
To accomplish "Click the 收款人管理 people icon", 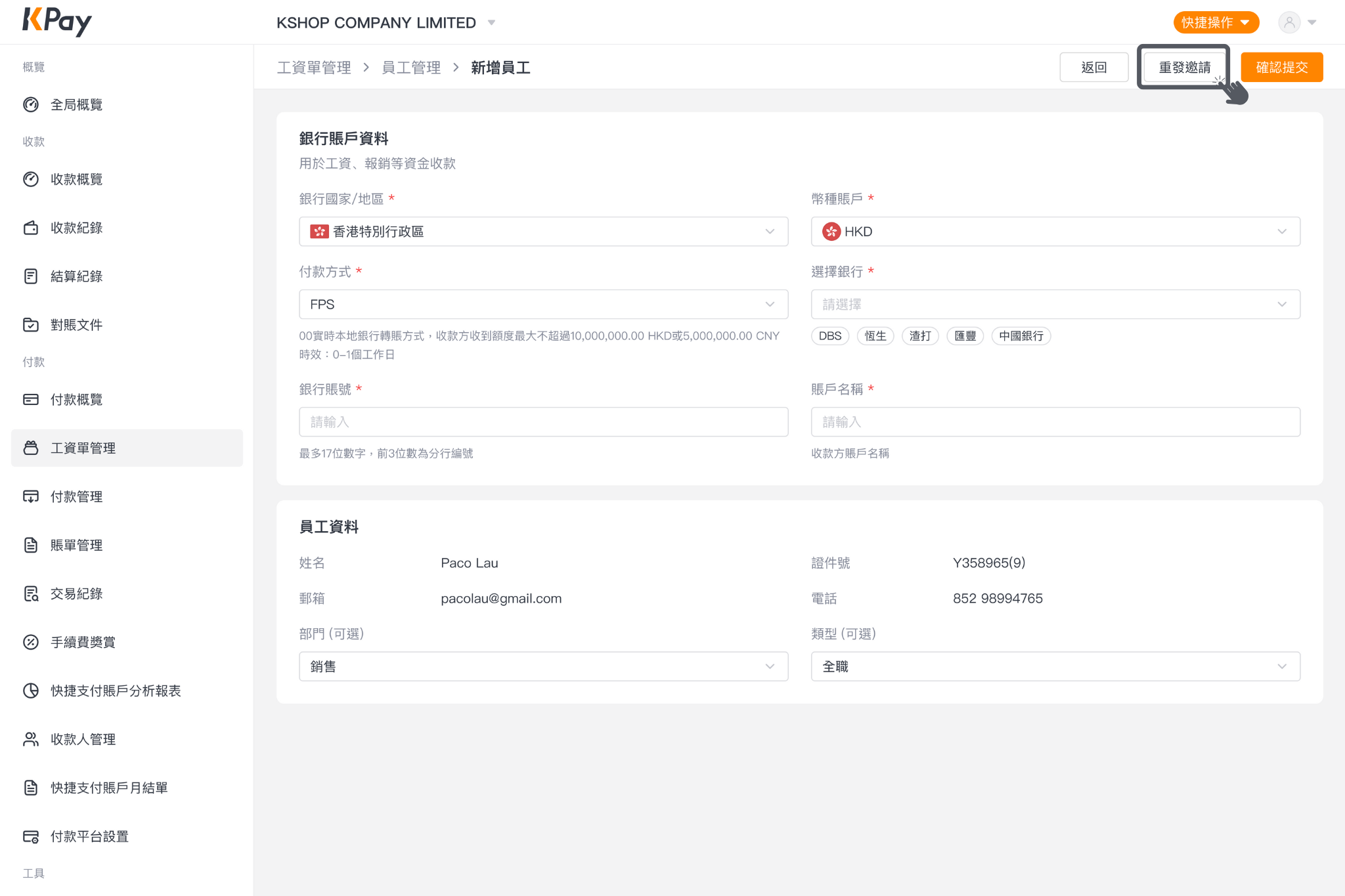I will pos(31,740).
